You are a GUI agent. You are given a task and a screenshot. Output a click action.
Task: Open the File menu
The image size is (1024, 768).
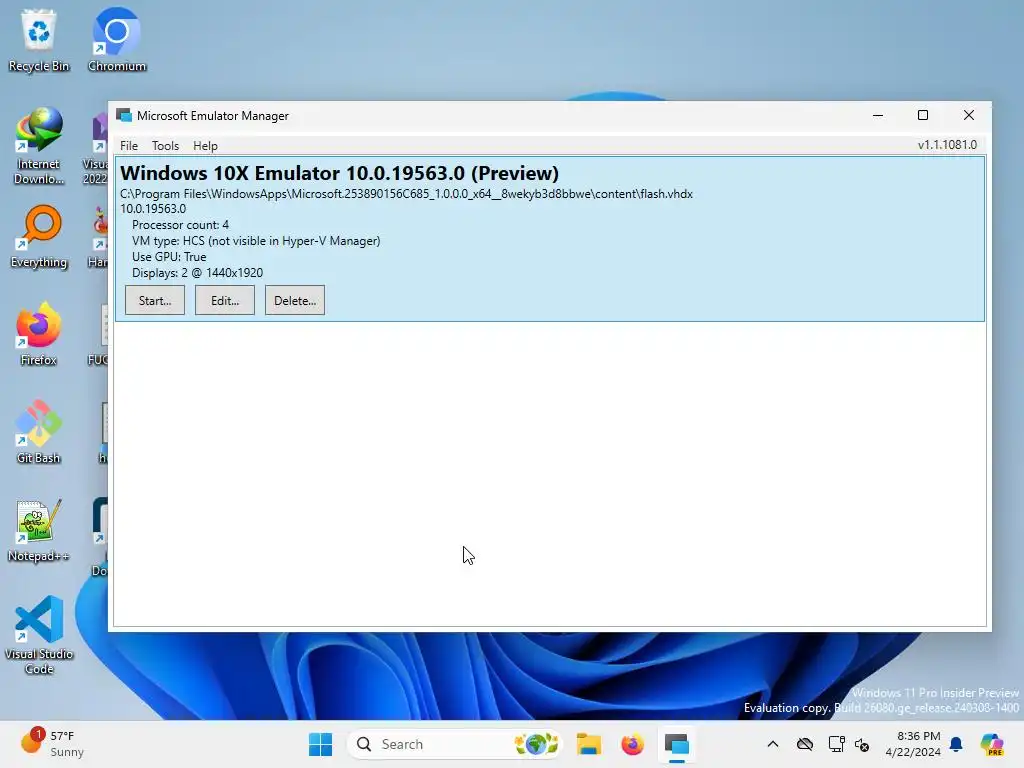point(129,146)
